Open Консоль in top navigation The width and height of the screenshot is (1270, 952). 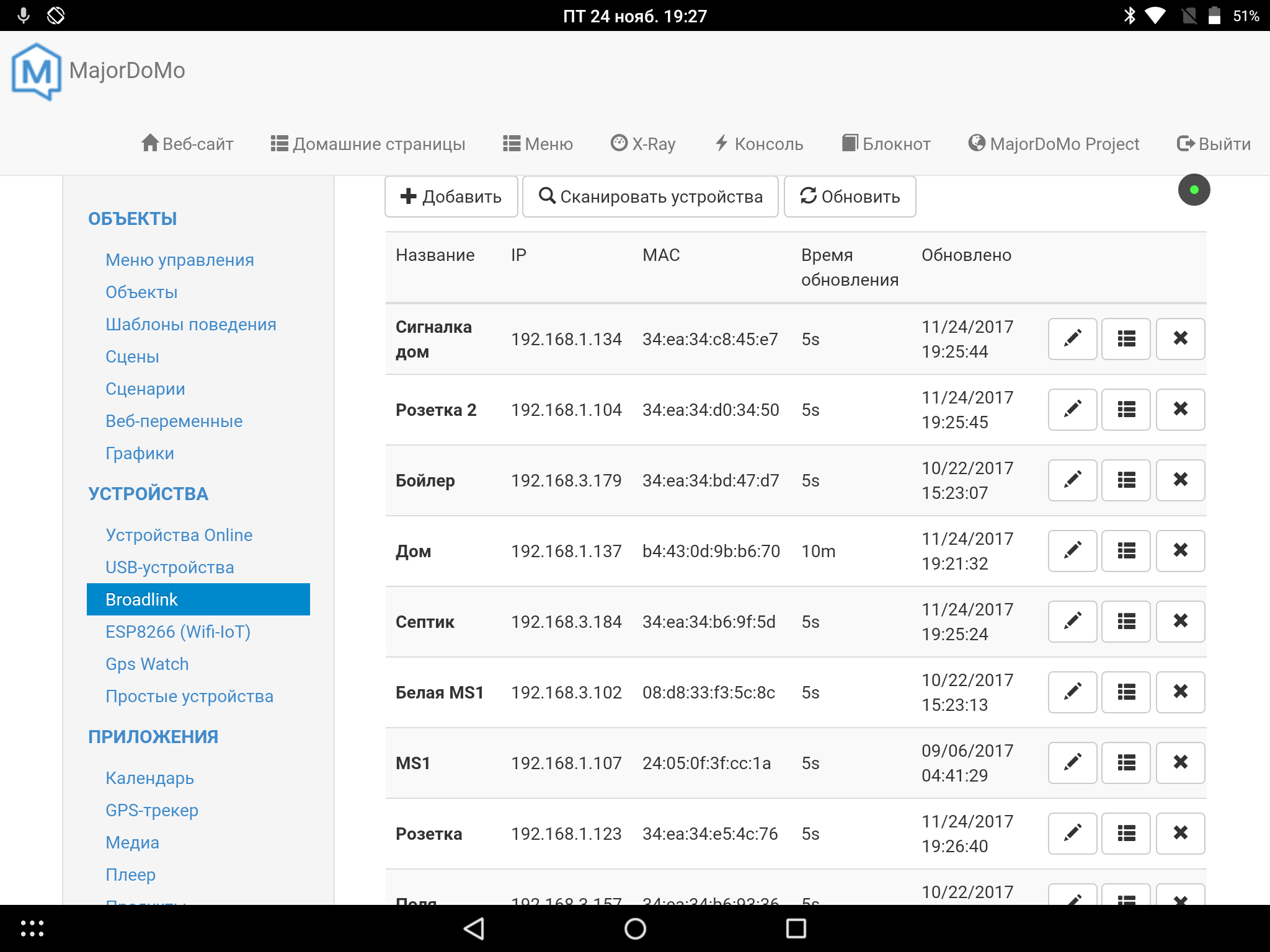click(x=759, y=144)
